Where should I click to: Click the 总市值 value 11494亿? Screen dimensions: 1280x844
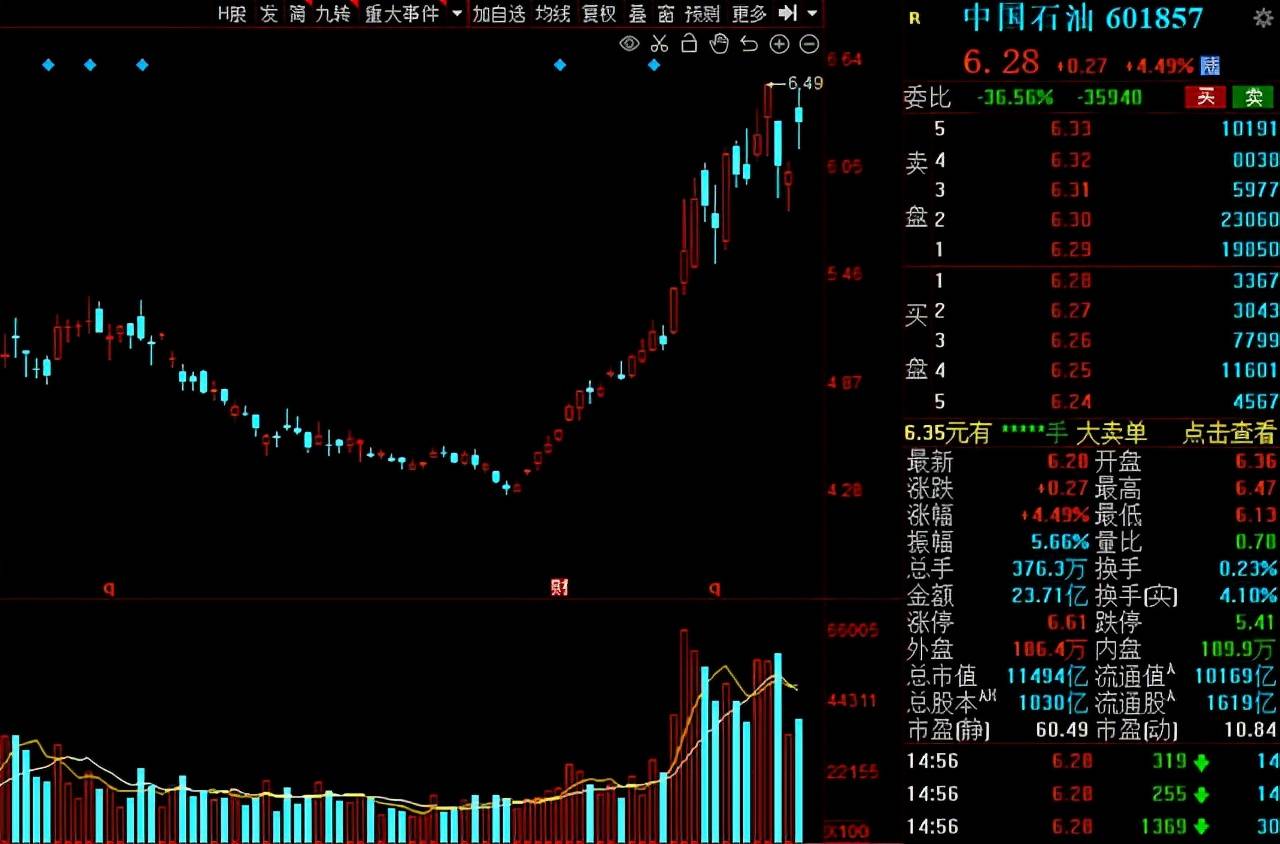(x=1048, y=677)
